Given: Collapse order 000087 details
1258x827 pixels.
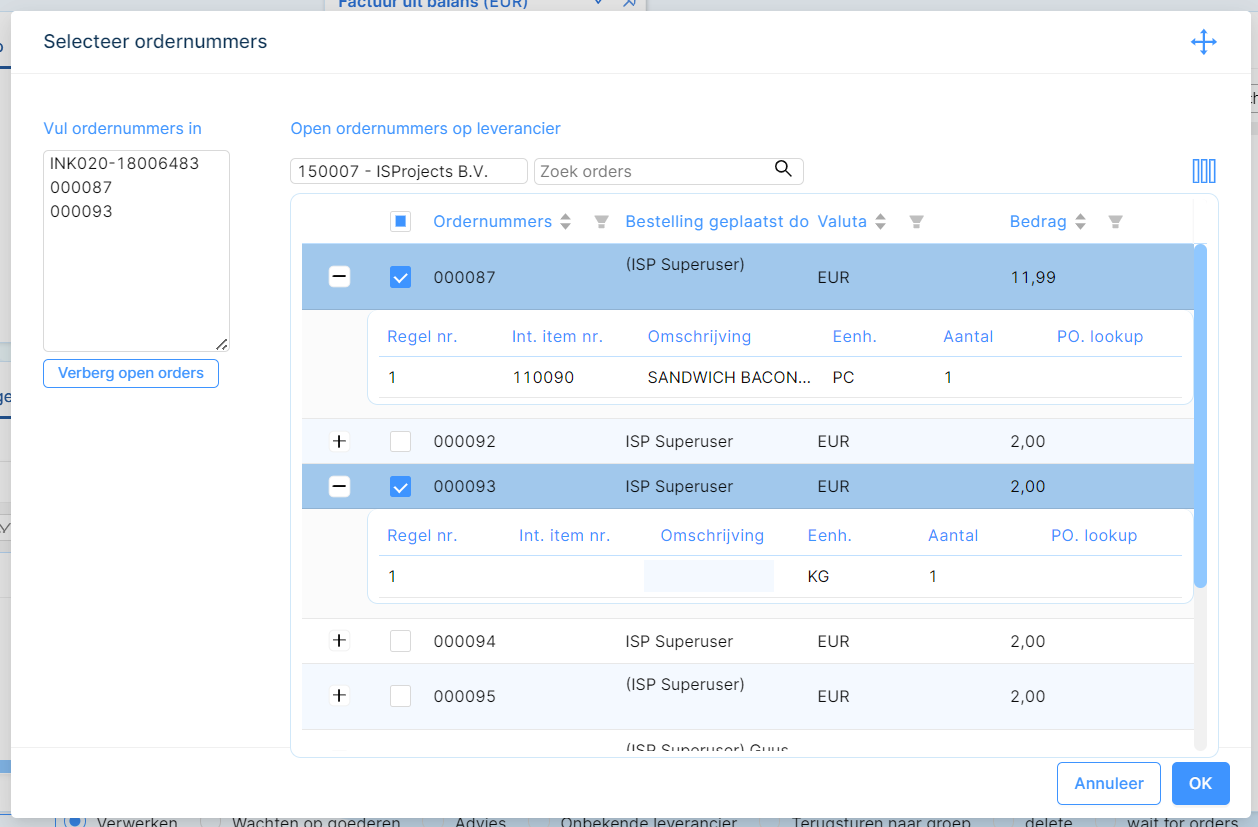Looking at the screenshot, I should (340, 277).
